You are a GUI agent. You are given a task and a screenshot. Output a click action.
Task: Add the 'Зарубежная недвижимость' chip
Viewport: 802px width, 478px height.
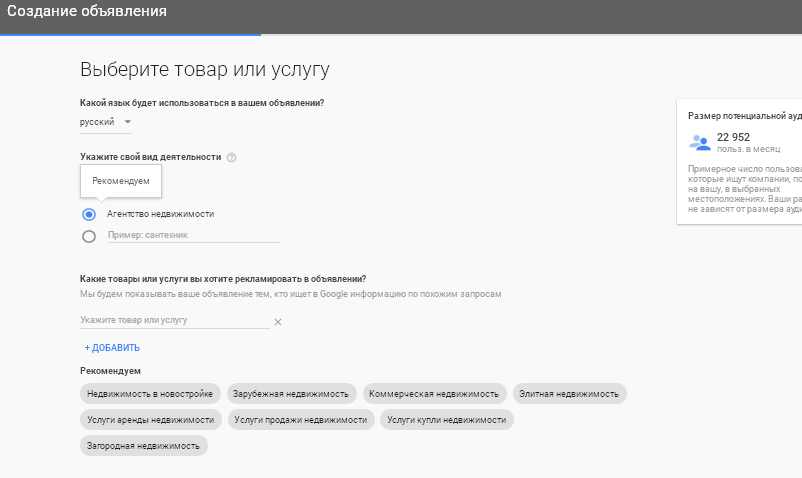coord(292,394)
